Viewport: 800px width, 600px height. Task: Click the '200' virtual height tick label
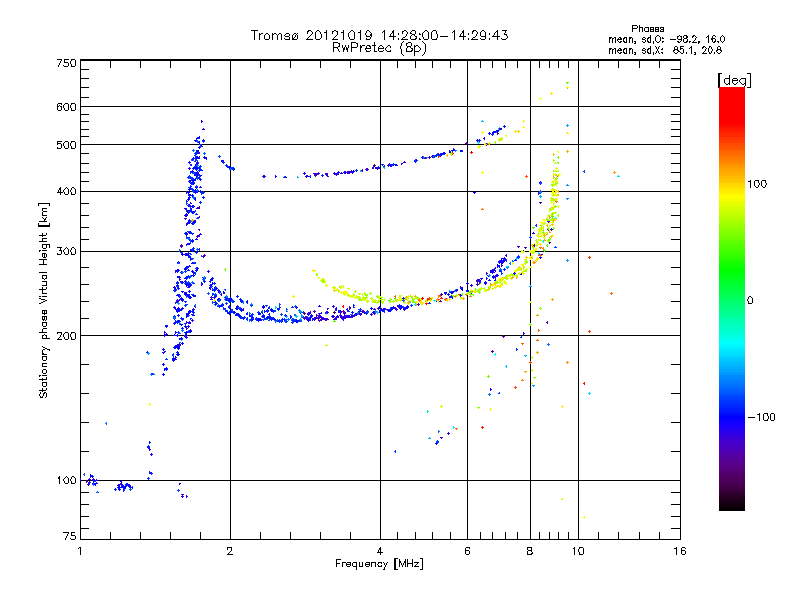(x=66, y=336)
